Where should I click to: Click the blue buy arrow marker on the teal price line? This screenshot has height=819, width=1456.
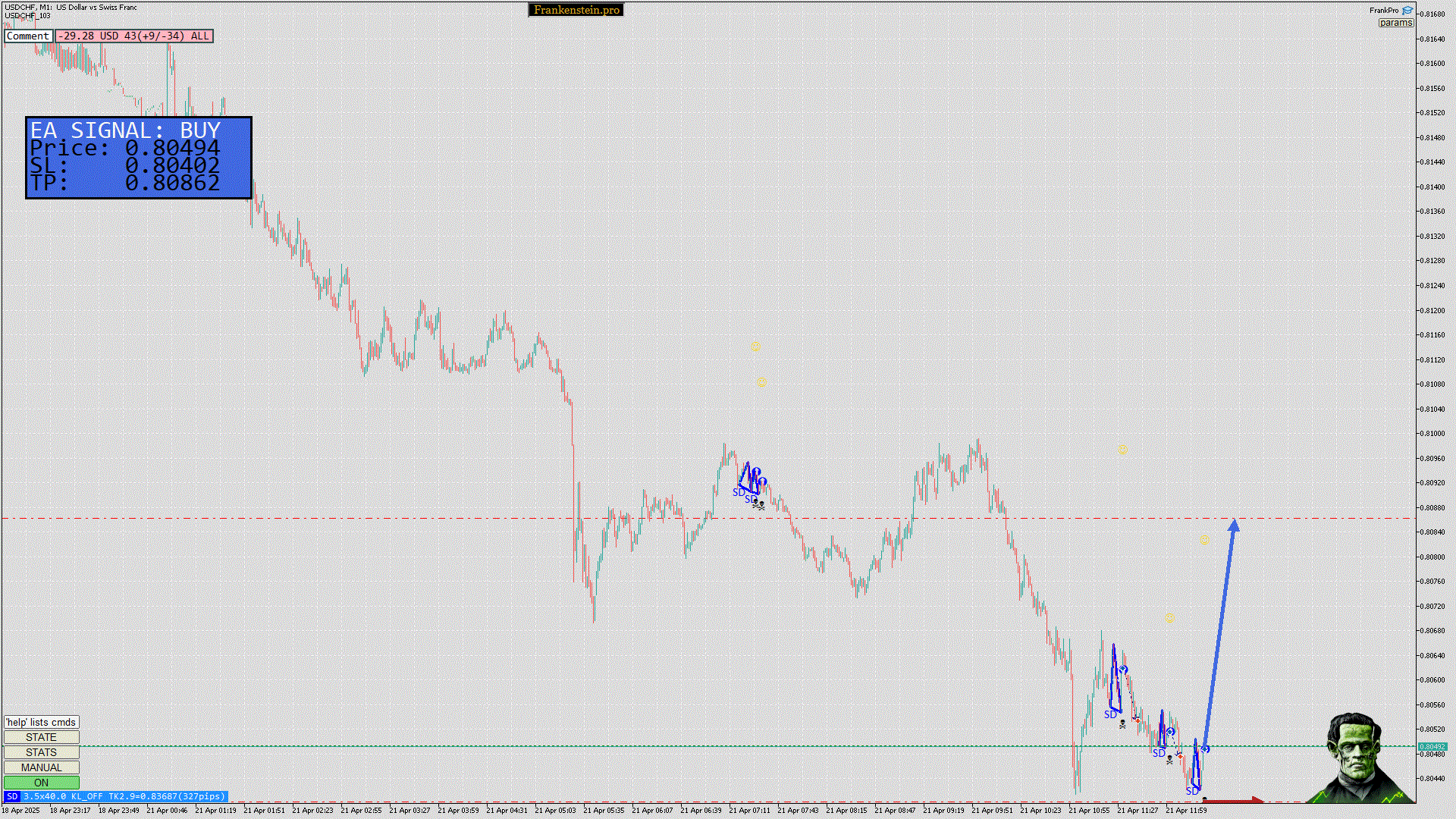click(1205, 749)
